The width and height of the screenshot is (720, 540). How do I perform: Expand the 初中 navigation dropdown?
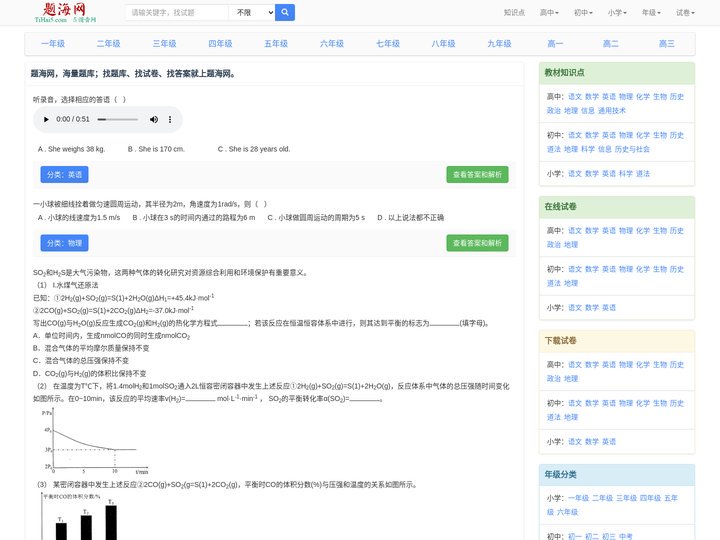click(x=583, y=13)
